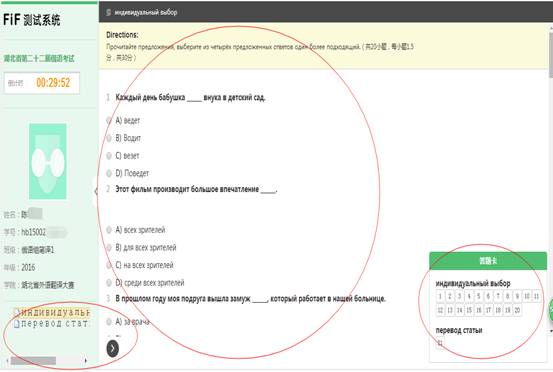This screenshot has width=553, height=372.
Task: Click the green student avatar picture
Action: coord(48,161)
